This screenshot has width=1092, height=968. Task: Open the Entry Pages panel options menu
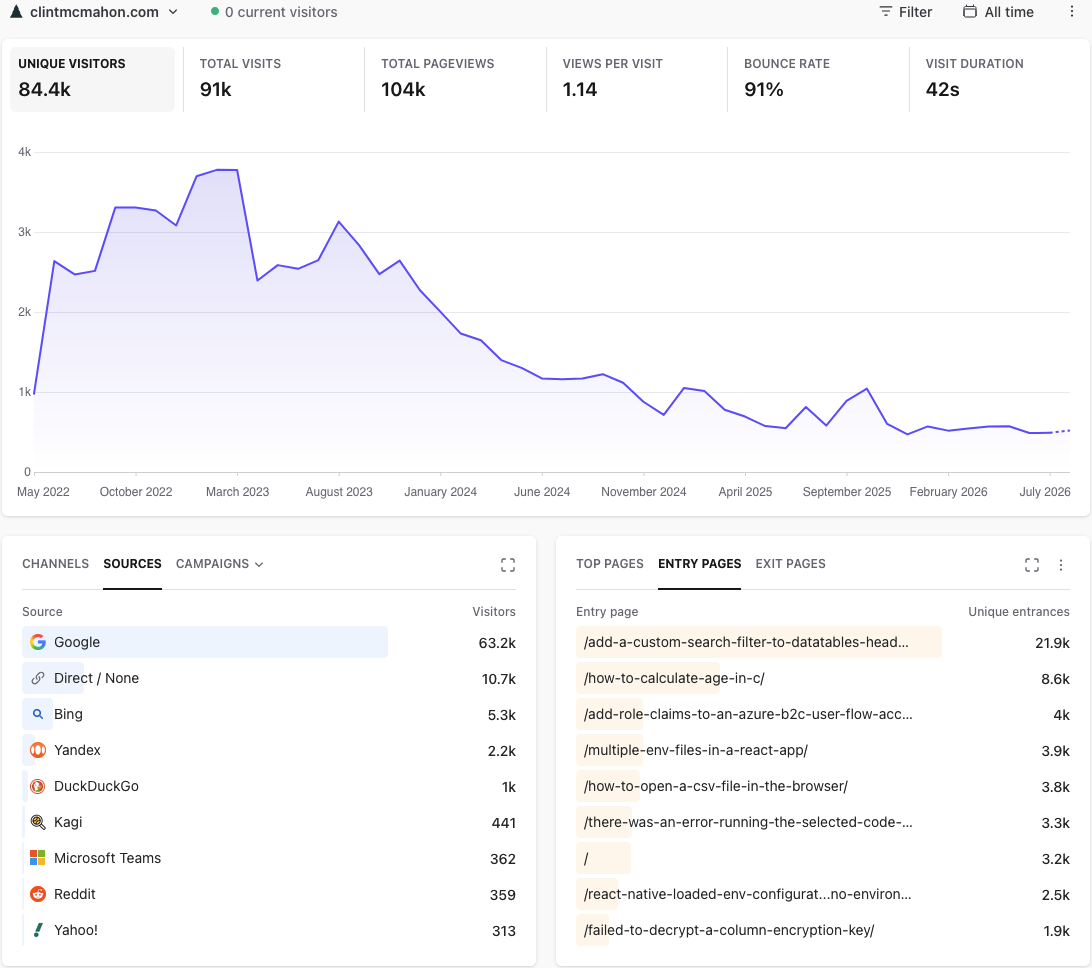[x=1061, y=565]
